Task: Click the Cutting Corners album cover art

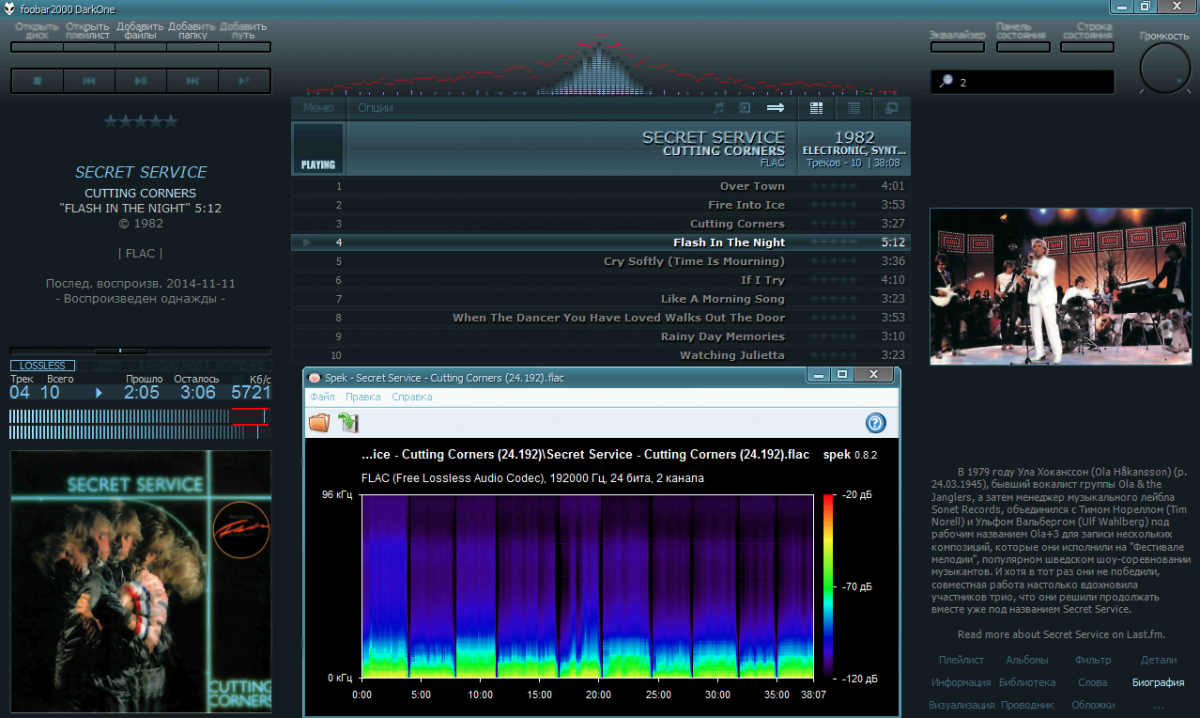Action: (x=141, y=581)
